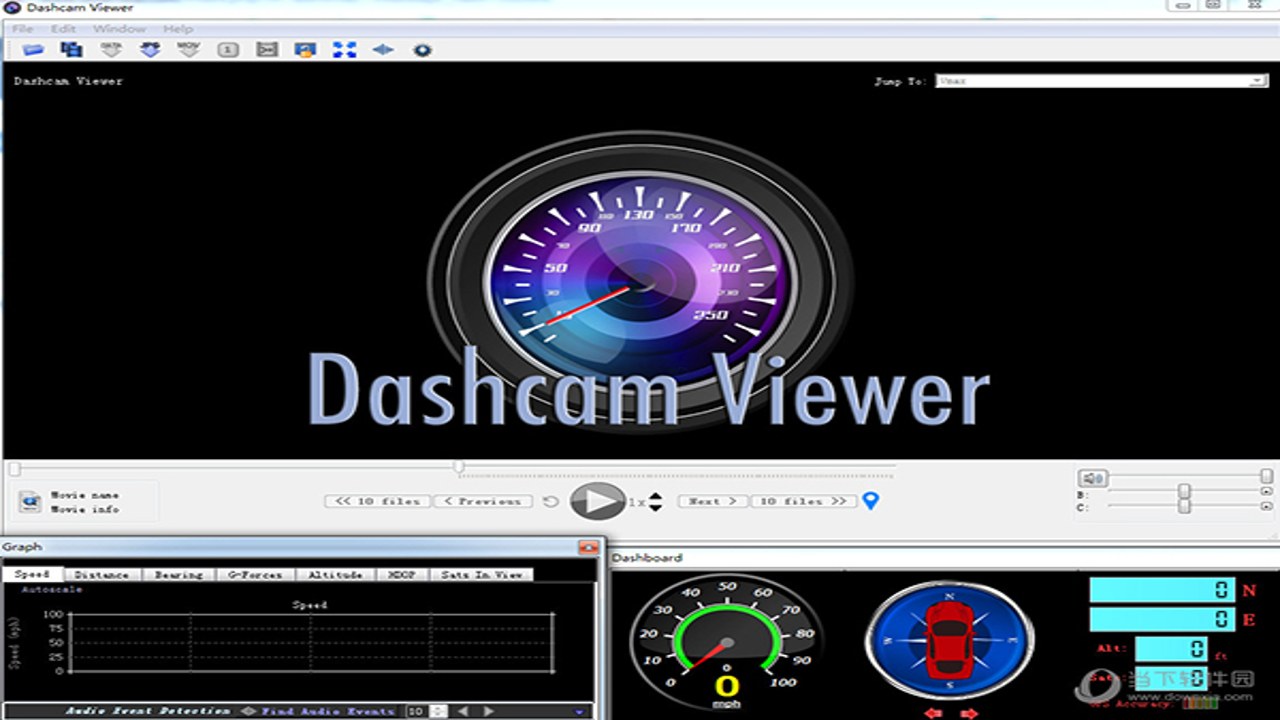Adjust the 1x playback speed stepper
Viewport: 1280px width, 720px height.
(x=655, y=501)
